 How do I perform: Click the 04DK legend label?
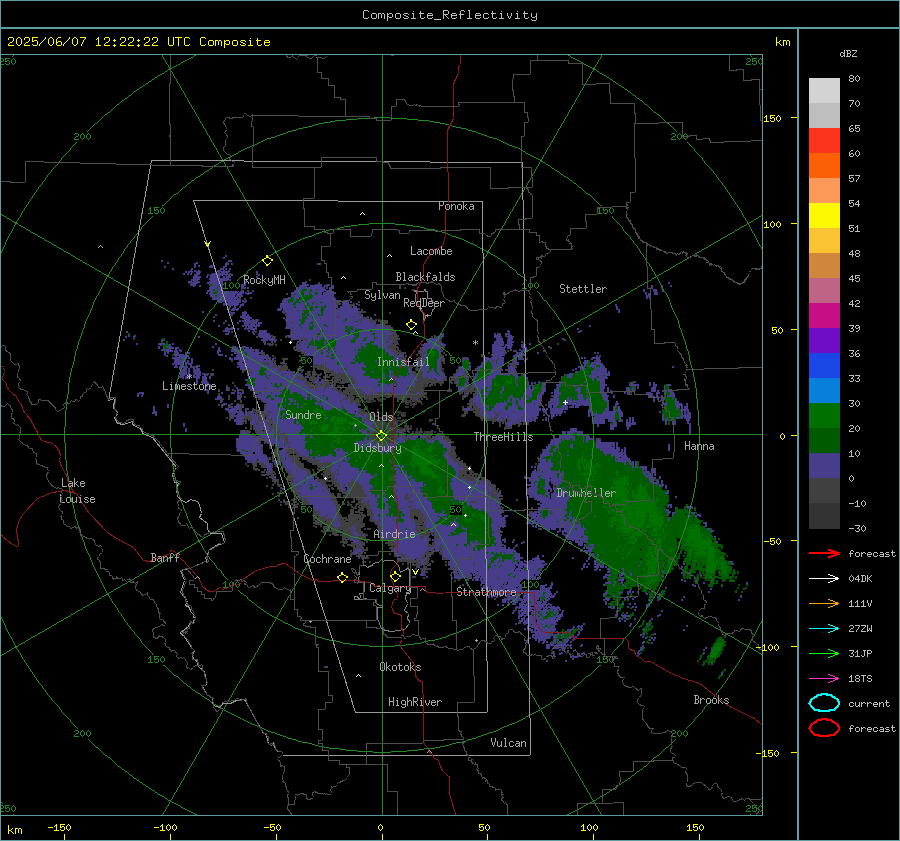pyautogui.click(x=860, y=579)
